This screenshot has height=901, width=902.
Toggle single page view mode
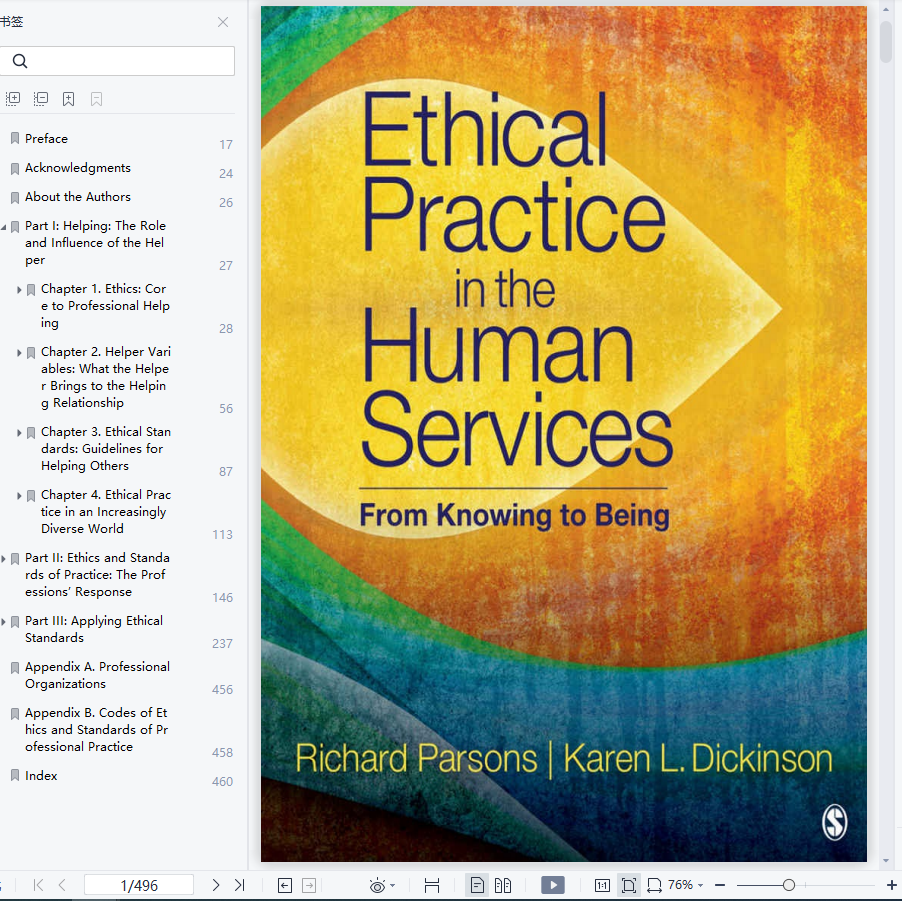coord(477,885)
